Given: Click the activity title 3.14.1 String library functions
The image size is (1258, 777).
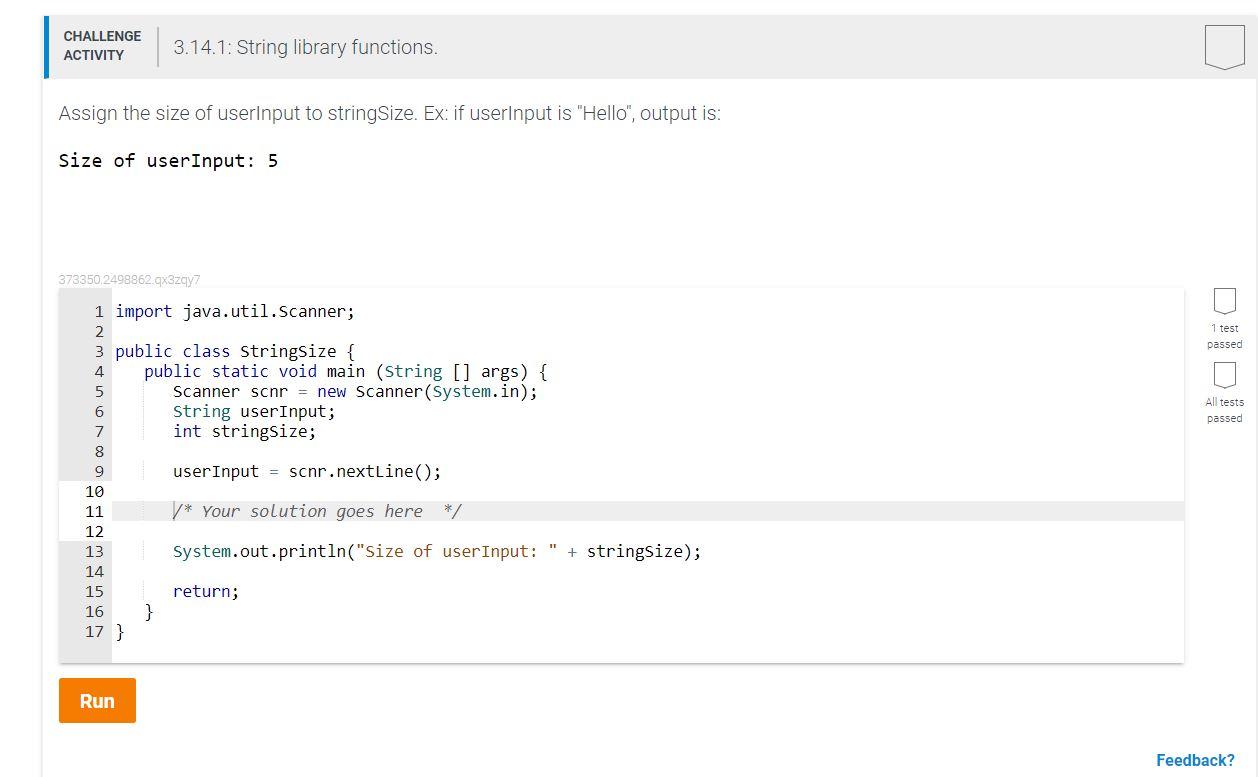Looking at the screenshot, I should tap(305, 47).
